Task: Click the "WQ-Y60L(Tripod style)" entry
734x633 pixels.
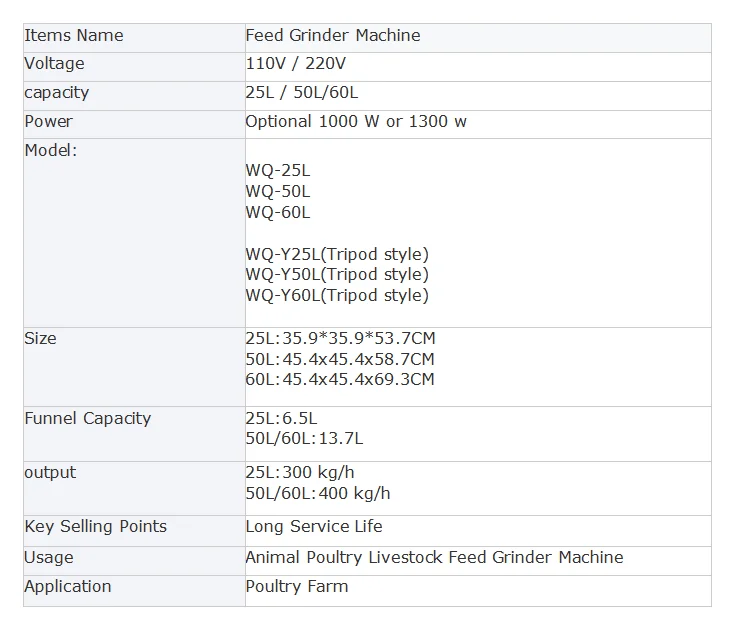Action: [x=337, y=296]
